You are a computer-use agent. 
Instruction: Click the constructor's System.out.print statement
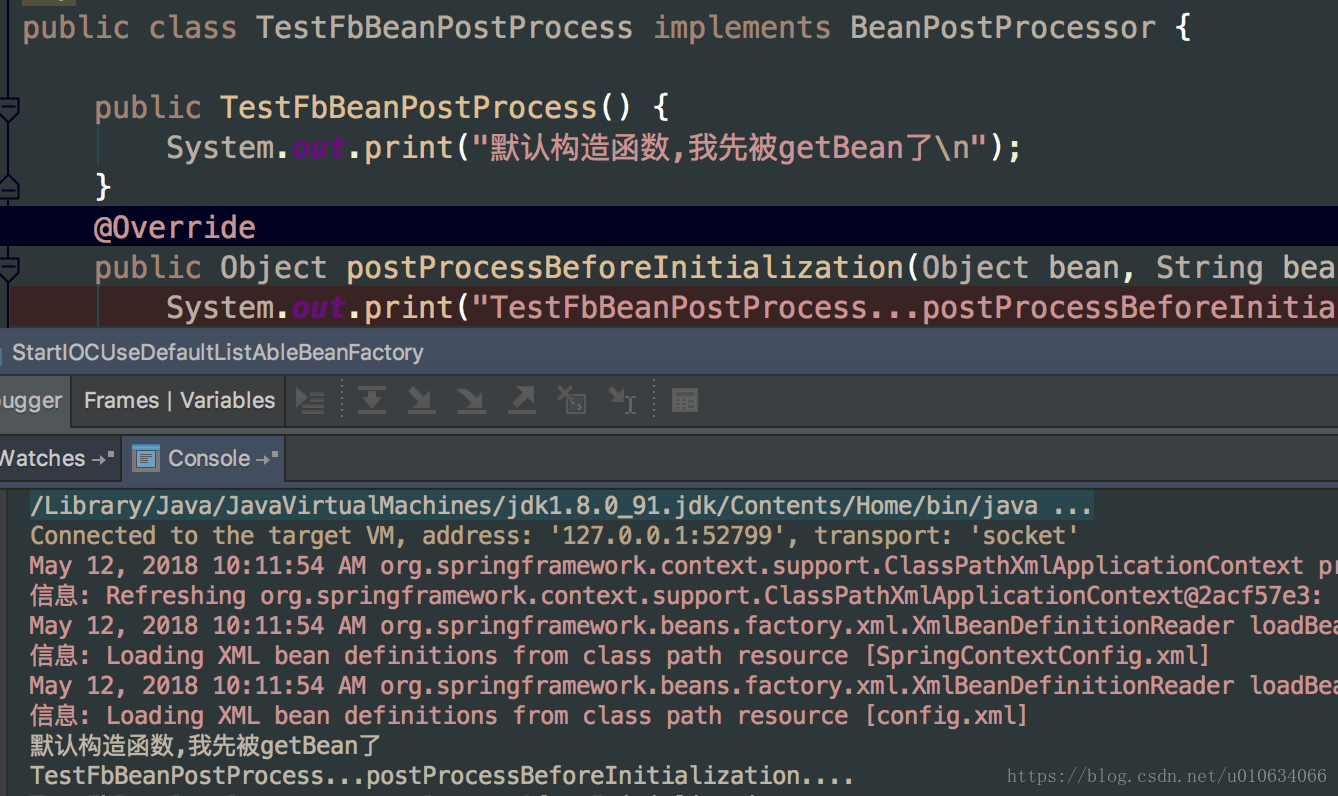tap(594, 148)
